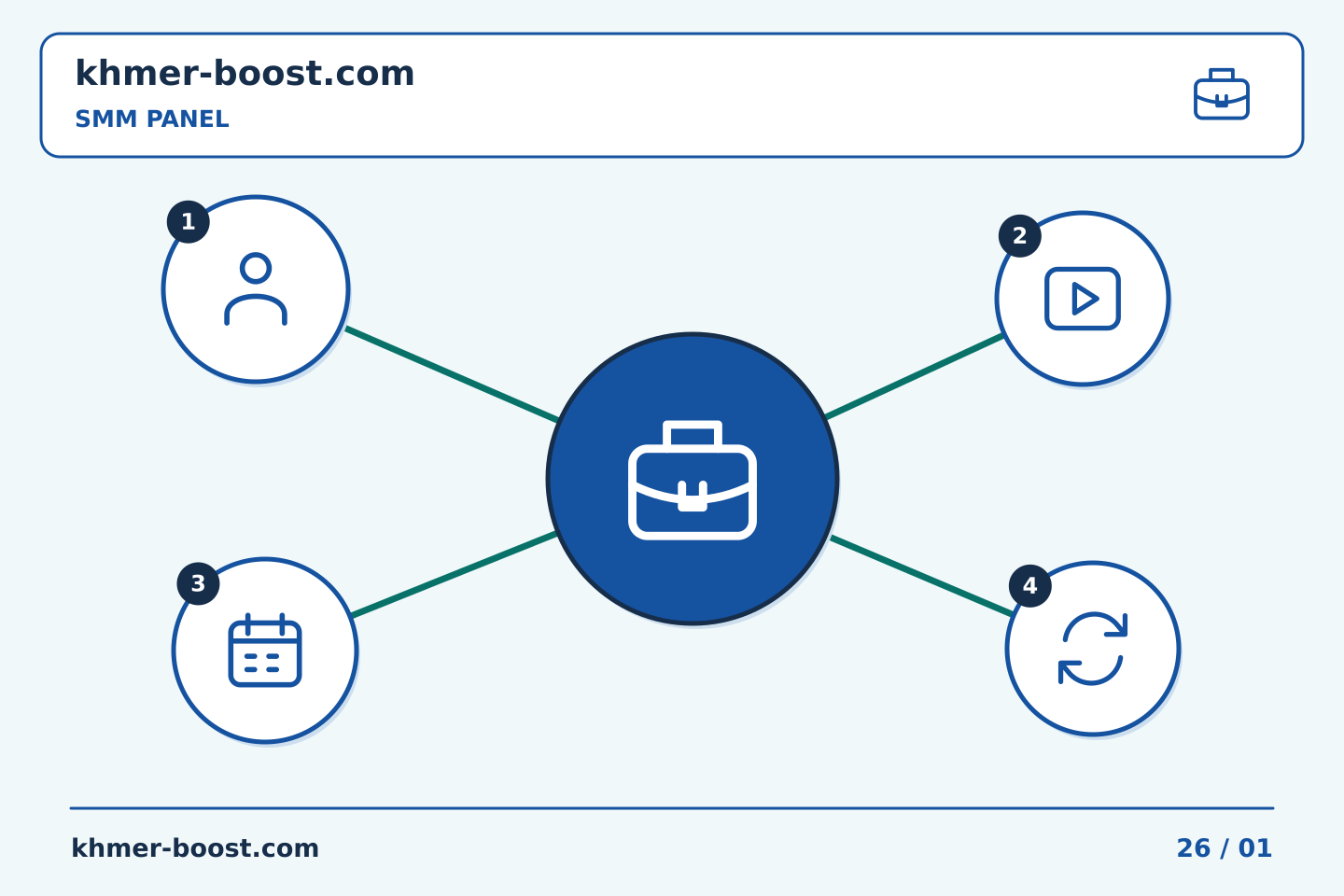Click the footer khmer-boost.com text
The height and width of the screenshot is (896, 1344).
195,848
